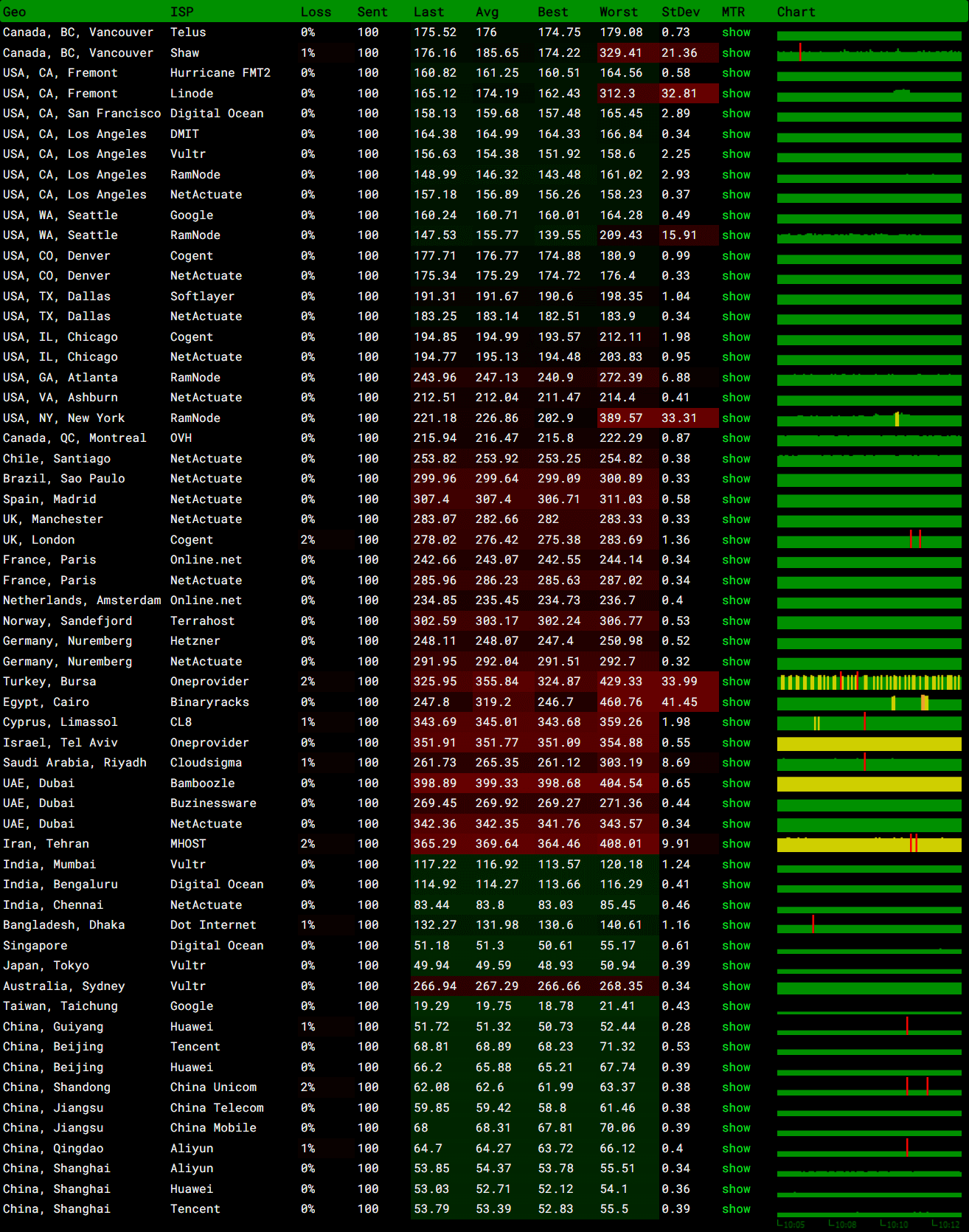
Task: Click the ISP column header
Action: pos(182,12)
